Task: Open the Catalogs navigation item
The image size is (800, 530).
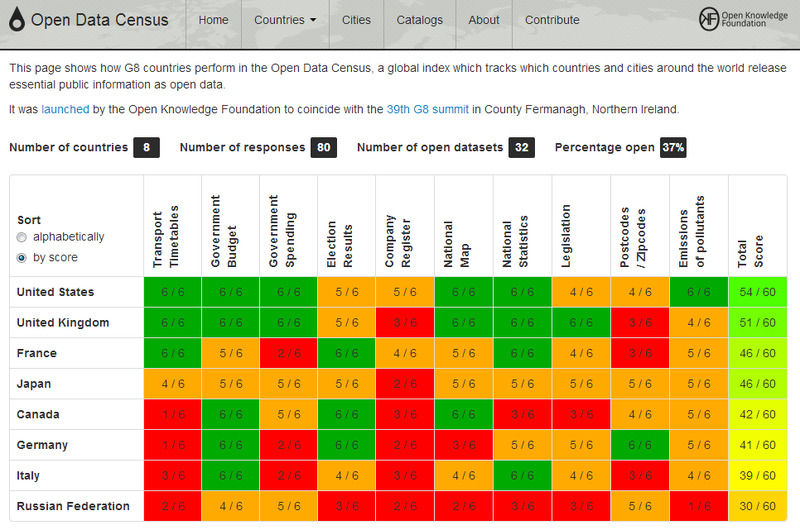Action: (419, 20)
